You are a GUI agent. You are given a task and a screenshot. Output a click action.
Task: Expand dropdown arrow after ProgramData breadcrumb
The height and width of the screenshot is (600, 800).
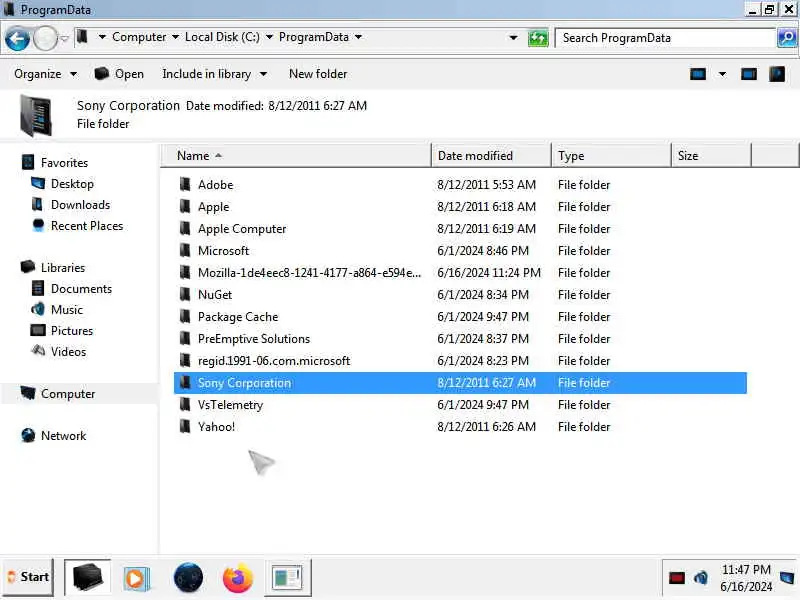point(358,37)
